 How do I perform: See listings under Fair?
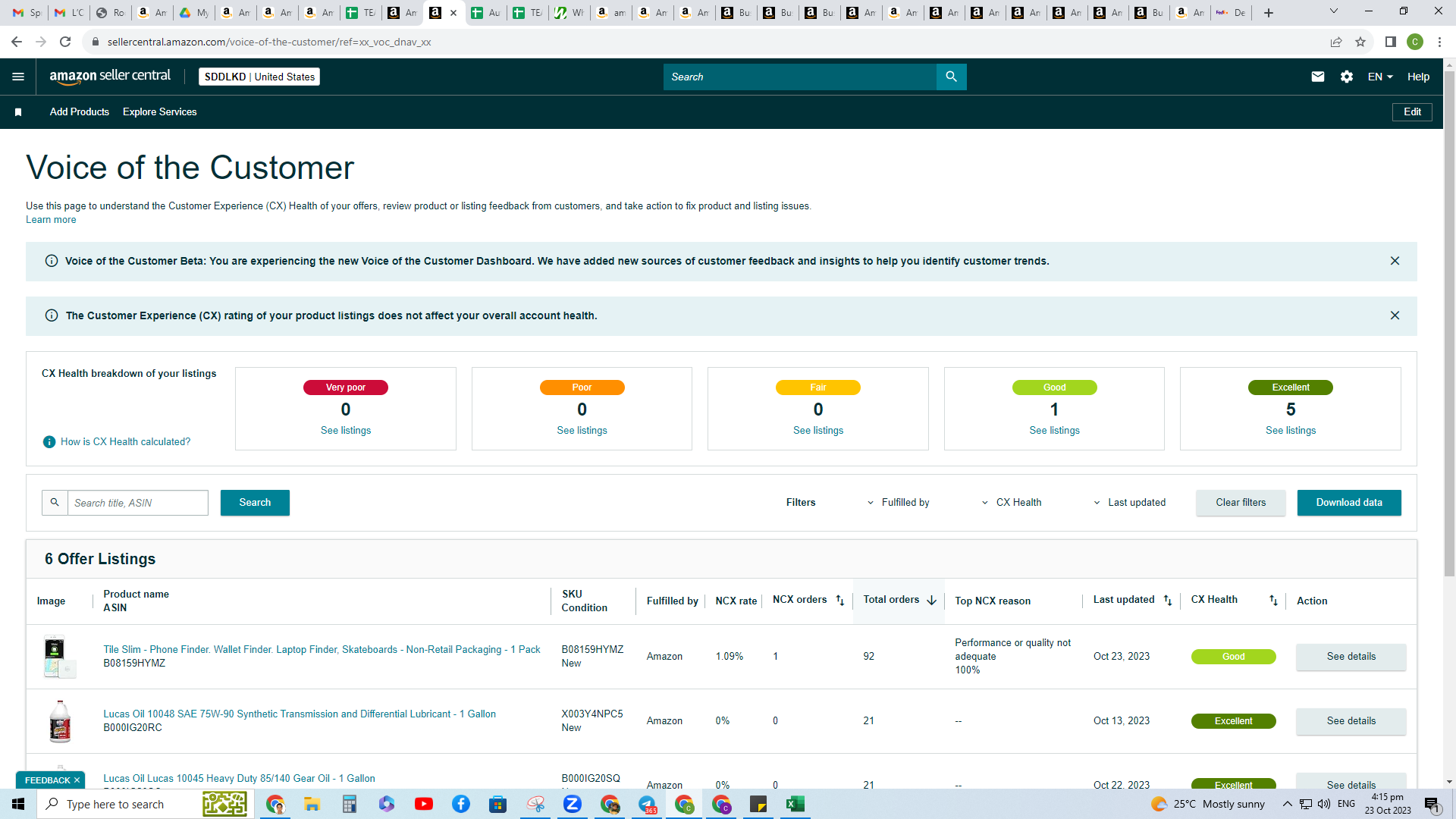click(818, 431)
